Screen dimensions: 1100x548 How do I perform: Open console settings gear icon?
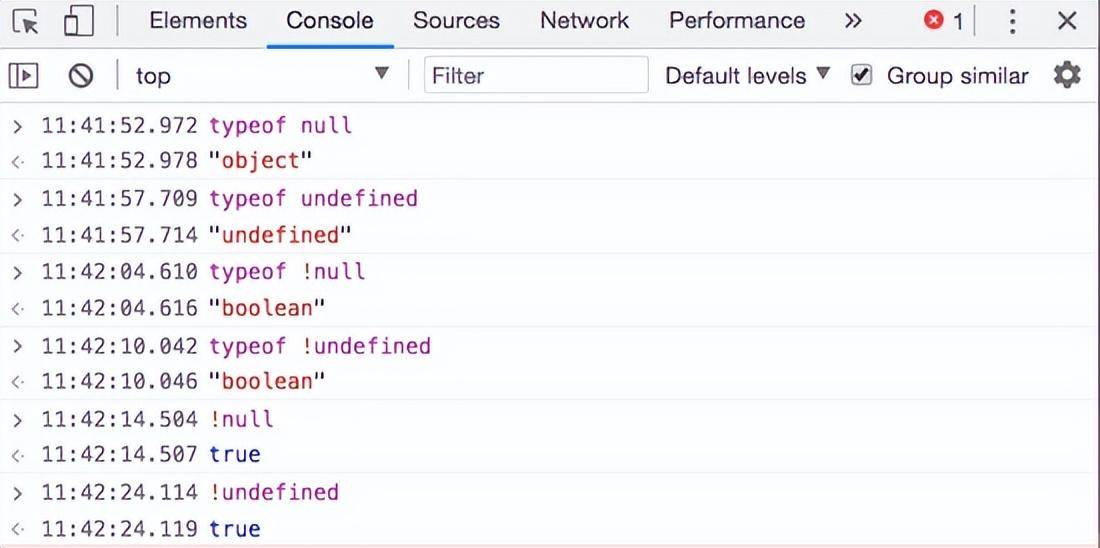(1067, 75)
